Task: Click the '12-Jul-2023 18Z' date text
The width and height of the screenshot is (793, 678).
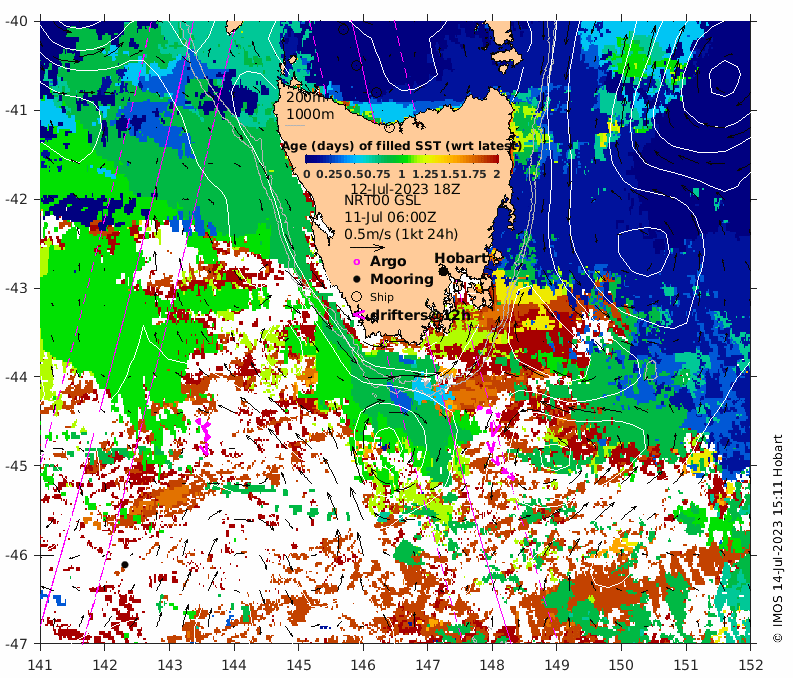Action: coord(406,190)
